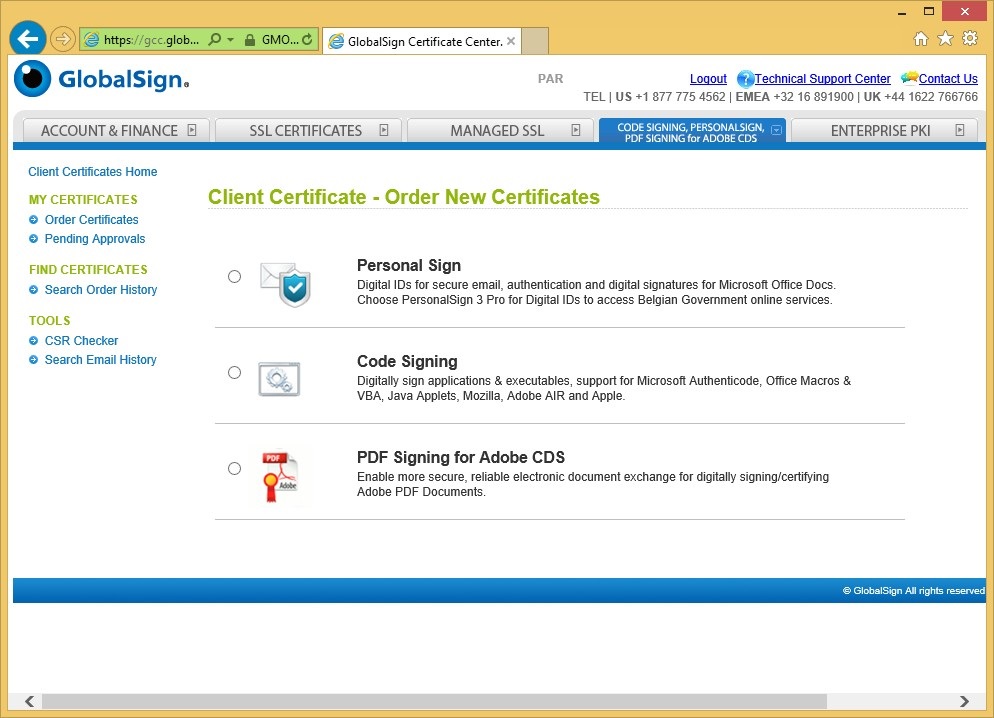Select the Personal Sign radio button
Image resolution: width=994 pixels, height=718 pixels.
tap(235, 277)
